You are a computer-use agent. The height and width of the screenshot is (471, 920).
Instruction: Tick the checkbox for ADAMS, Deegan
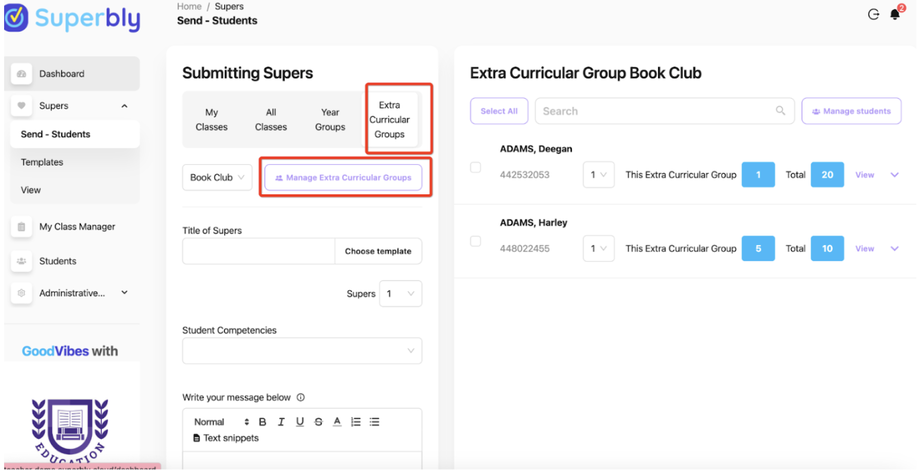tap(475, 168)
